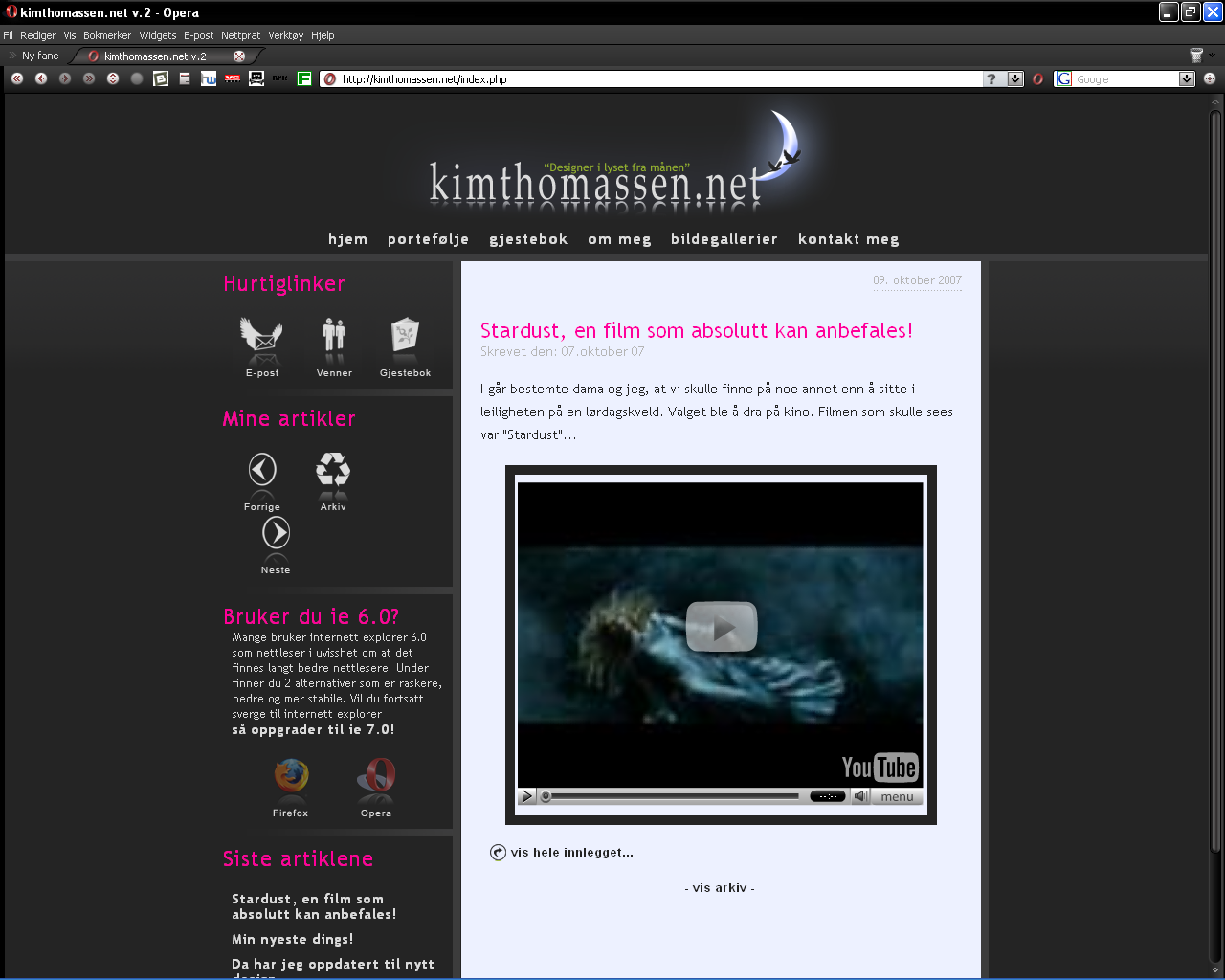1225x980 pixels.
Task: Open the E-post menu
Action: [x=199, y=35]
